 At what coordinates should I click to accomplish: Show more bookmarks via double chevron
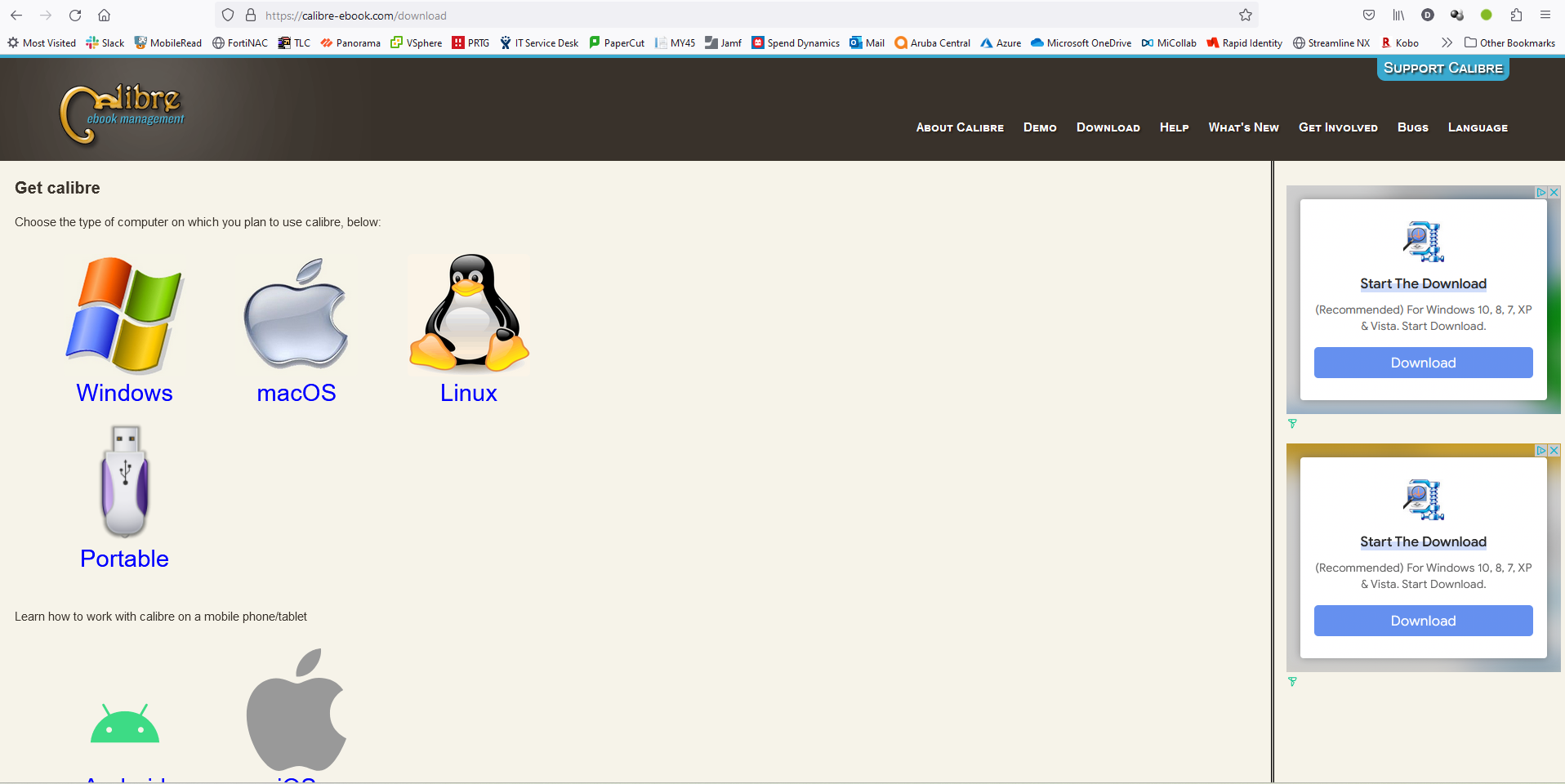1447,42
